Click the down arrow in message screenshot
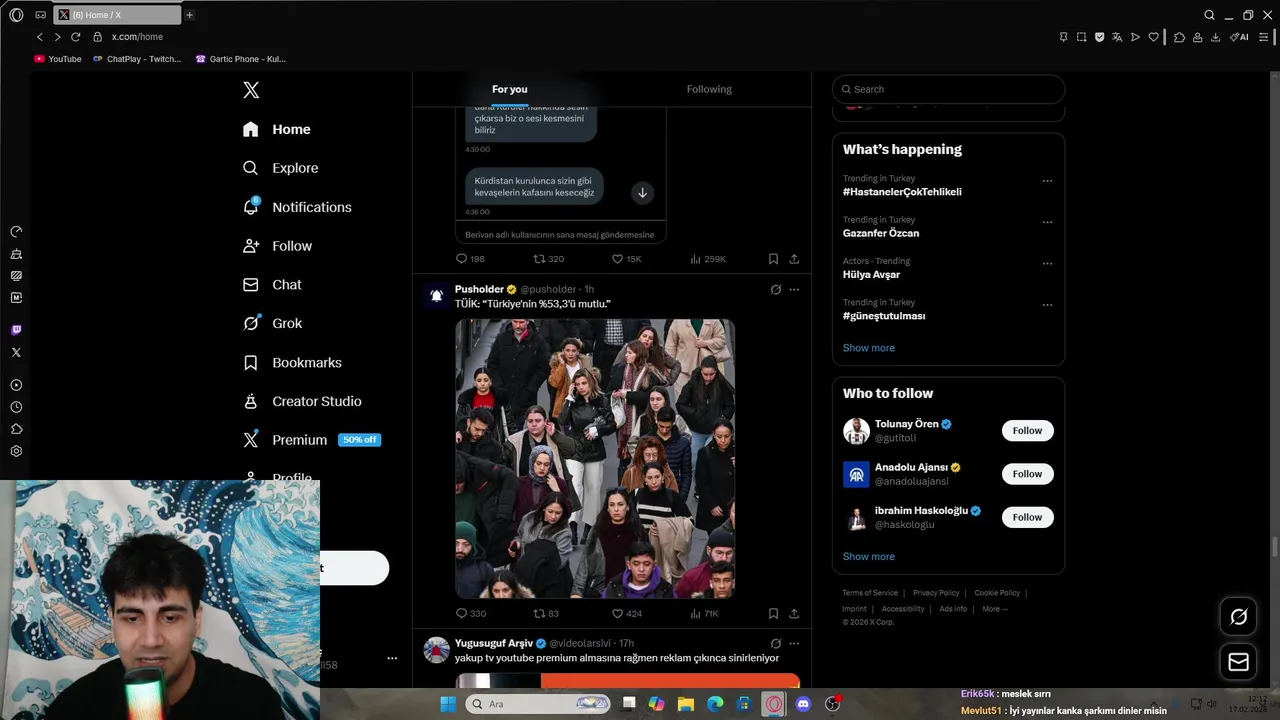This screenshot has height=720, width=1280. 642,192
